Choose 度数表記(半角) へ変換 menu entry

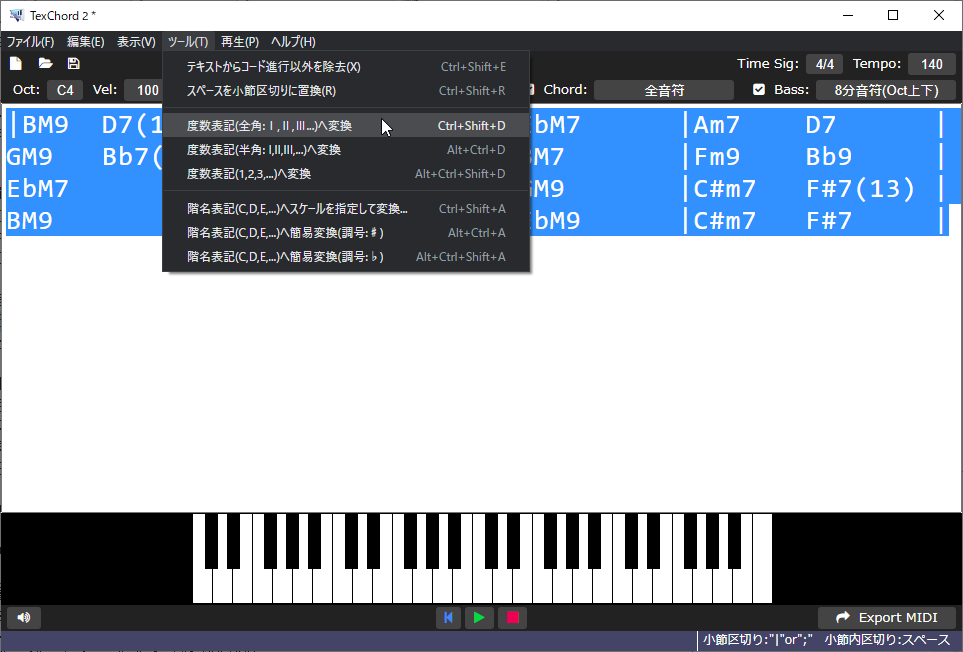346,150
